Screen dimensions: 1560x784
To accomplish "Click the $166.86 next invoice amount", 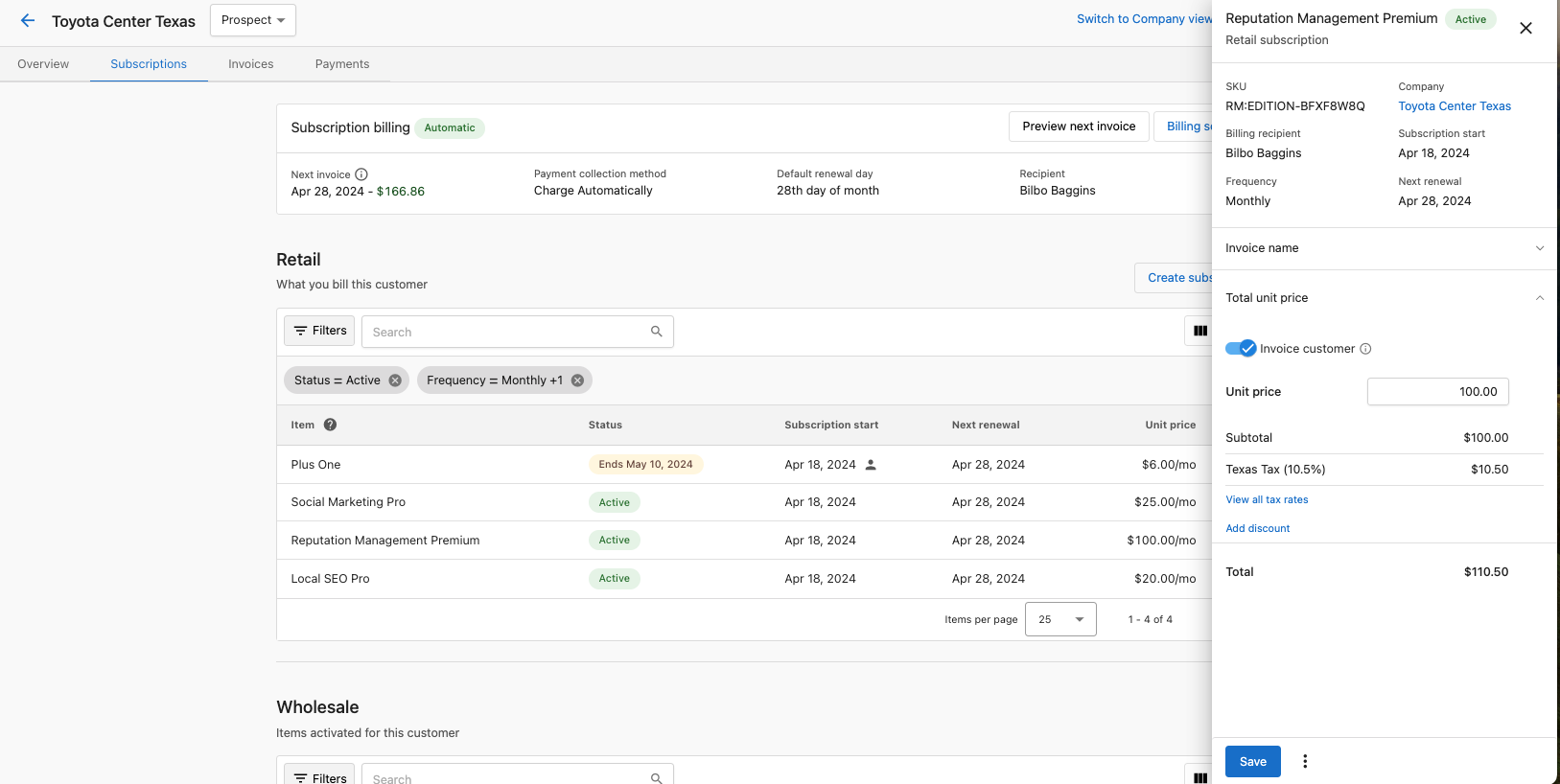I will (x=401, y=192).
